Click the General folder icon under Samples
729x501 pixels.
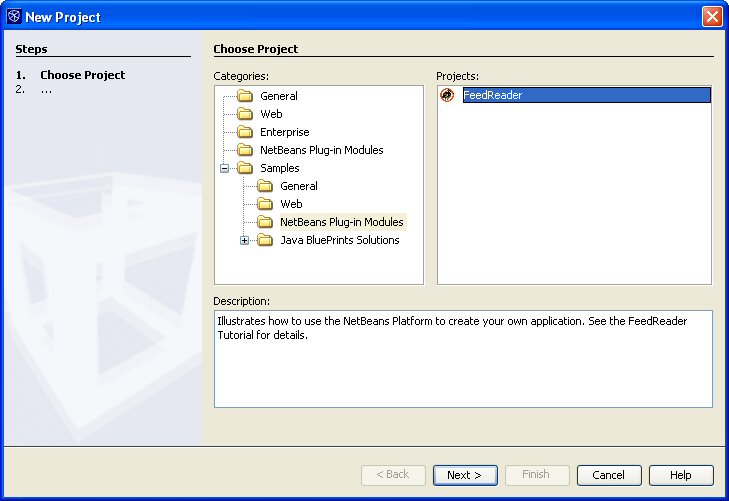265,186
